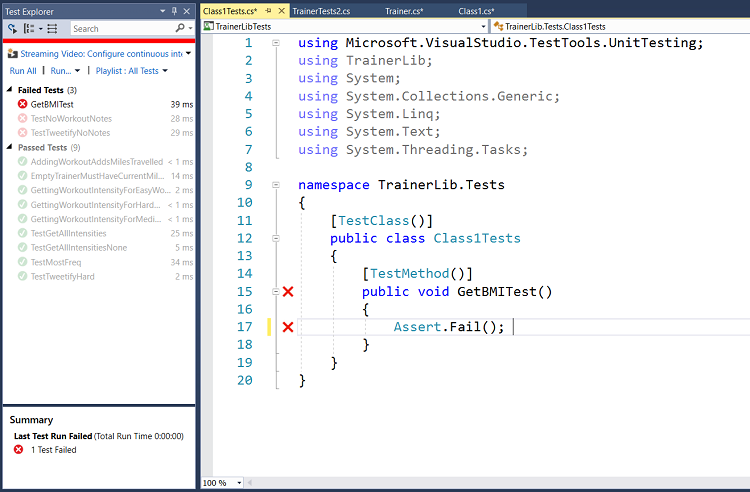Click the run tests after build icon
The width and height of the screenshot is (750, 492).
[12, 29]
